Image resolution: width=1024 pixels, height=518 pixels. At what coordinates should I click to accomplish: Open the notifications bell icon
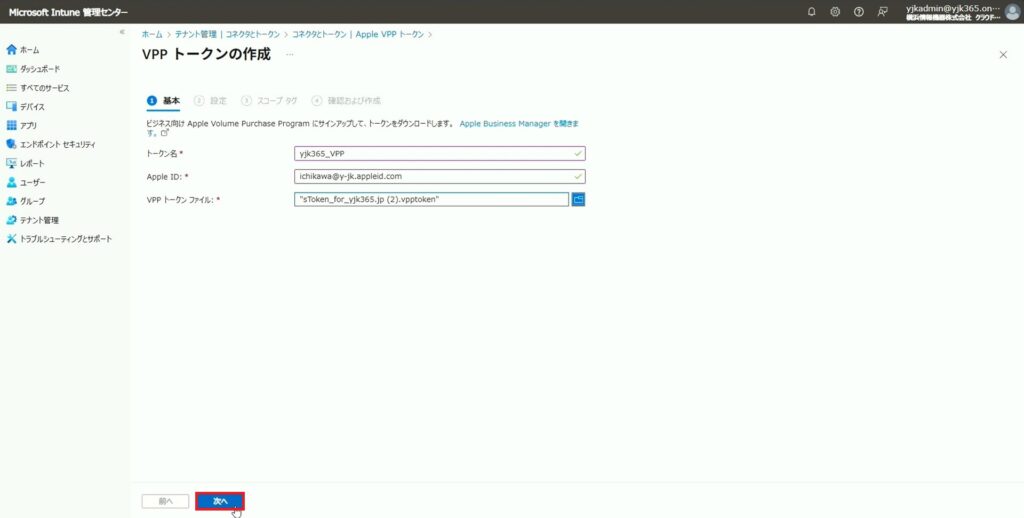[812, 12]
